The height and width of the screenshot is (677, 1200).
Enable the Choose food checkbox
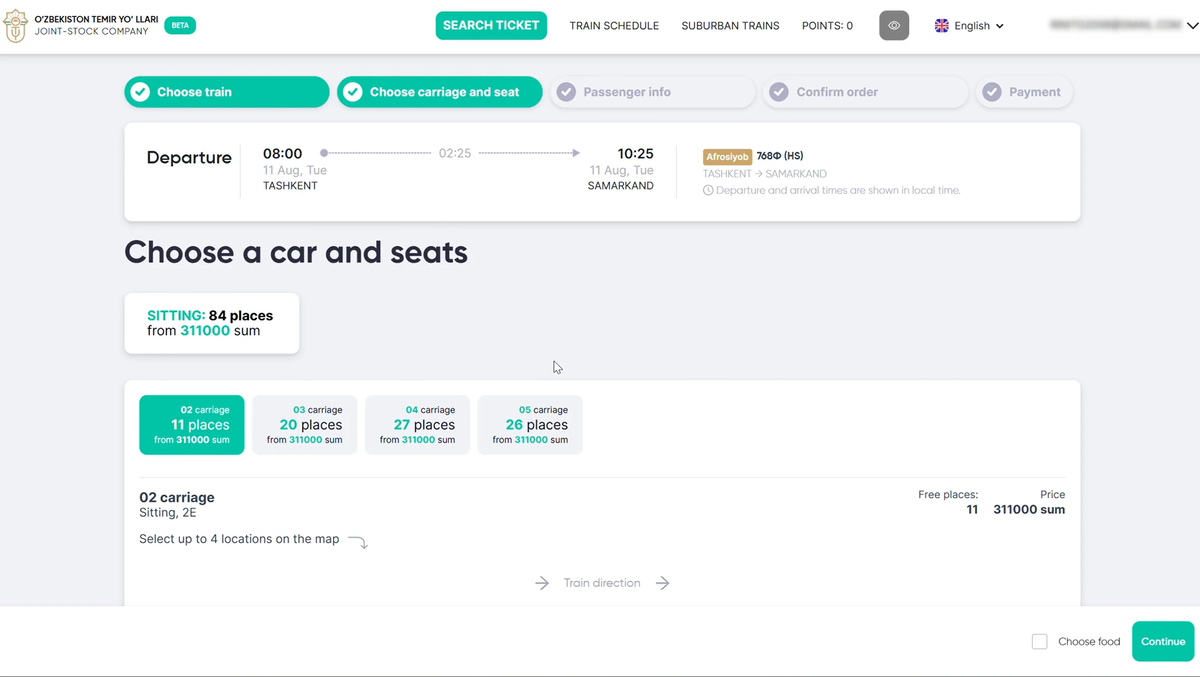pyautogui.click(x=1040, y=641)
